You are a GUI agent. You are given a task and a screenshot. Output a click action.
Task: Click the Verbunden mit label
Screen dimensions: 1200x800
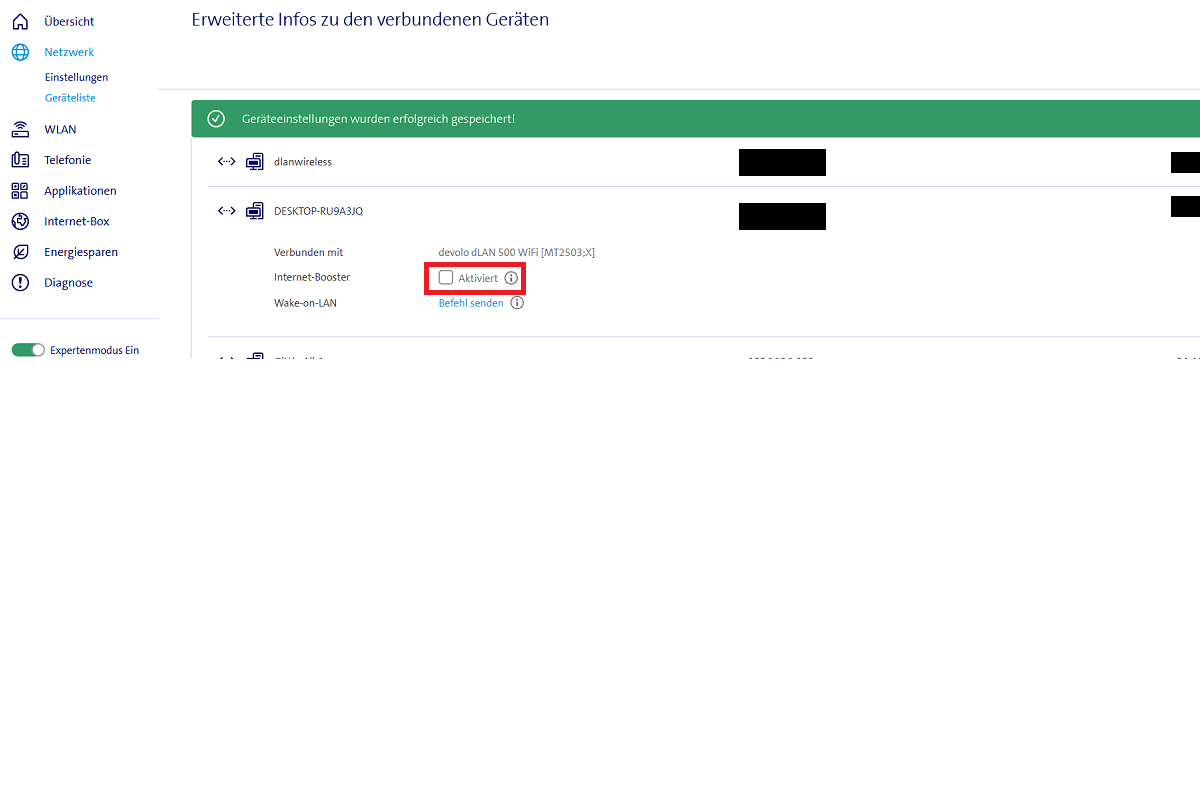308,253
